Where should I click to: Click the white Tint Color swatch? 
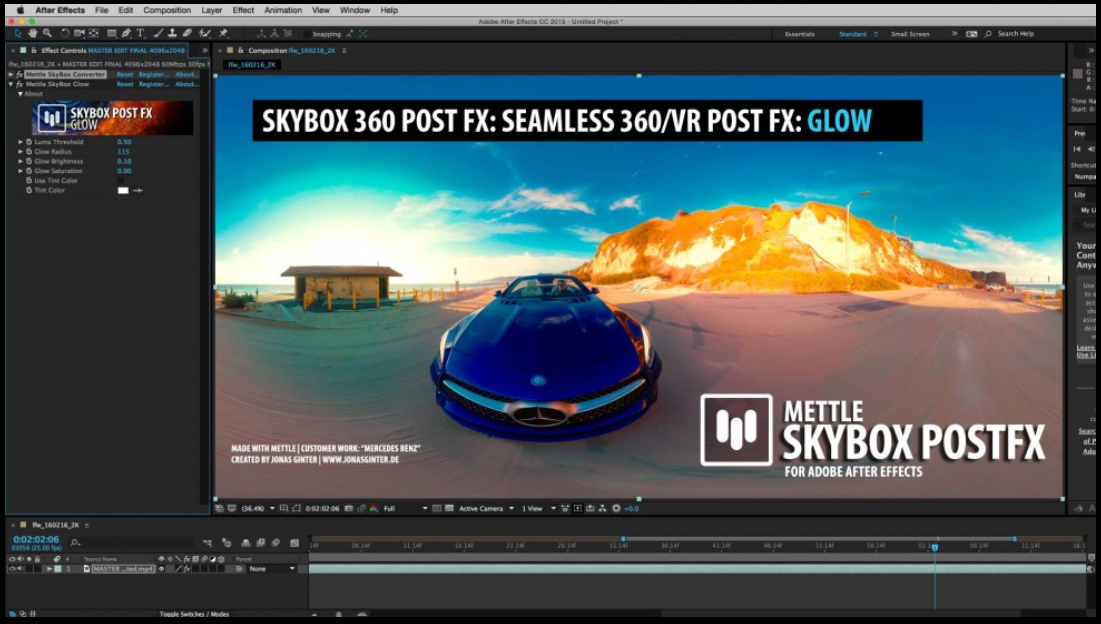pyautogui.click(x=123, y=190)
